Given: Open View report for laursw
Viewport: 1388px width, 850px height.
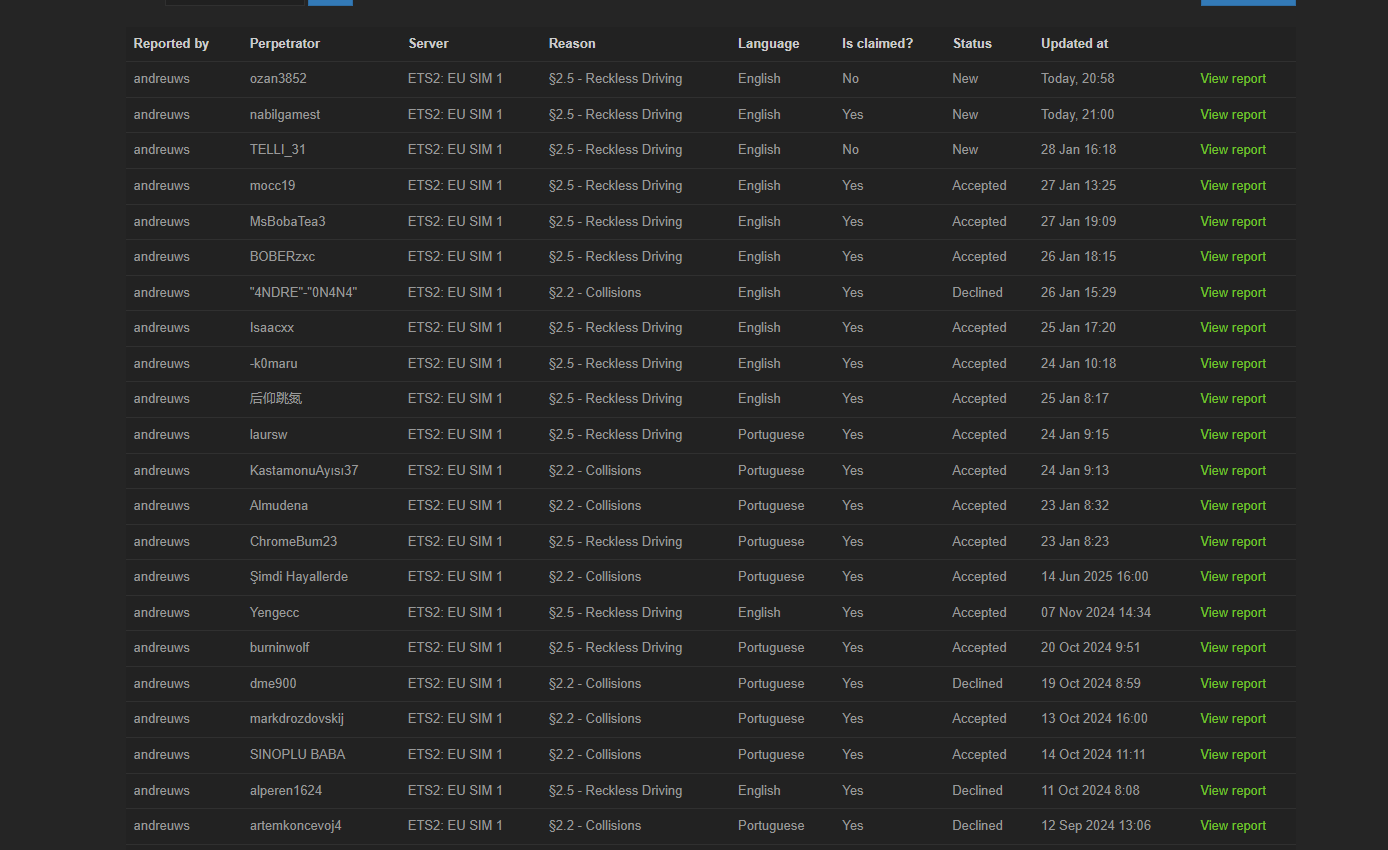Looking at the screenshot, I should pos(1232,435).
